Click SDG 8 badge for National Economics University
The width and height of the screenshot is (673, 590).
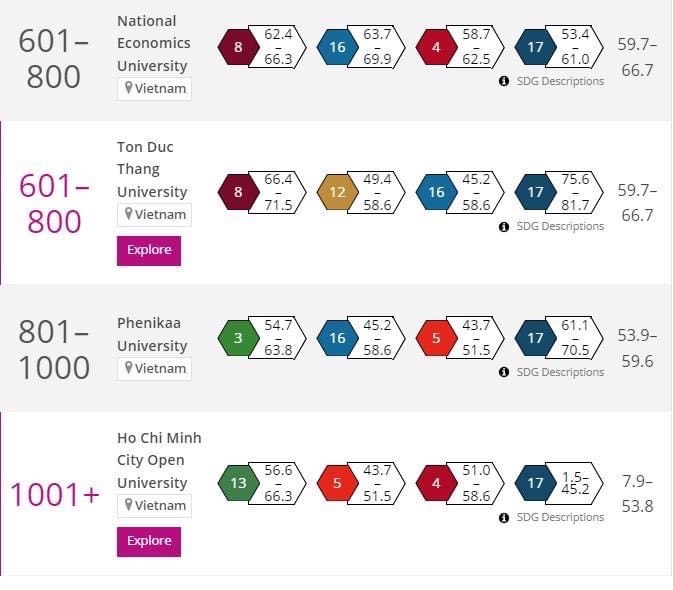[x=238, y=47]
